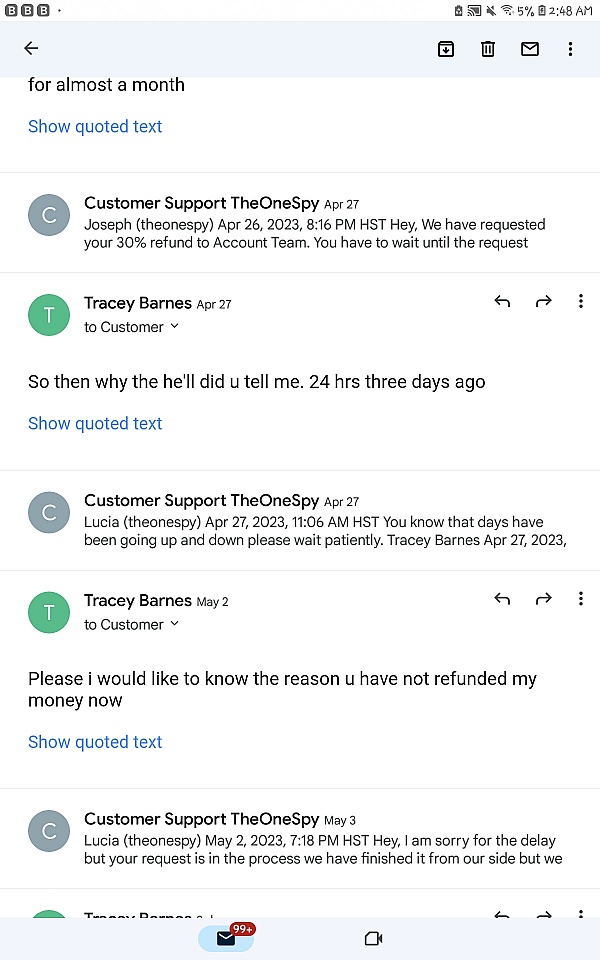Archive this email conversation
600x960 pixels.
446,48
